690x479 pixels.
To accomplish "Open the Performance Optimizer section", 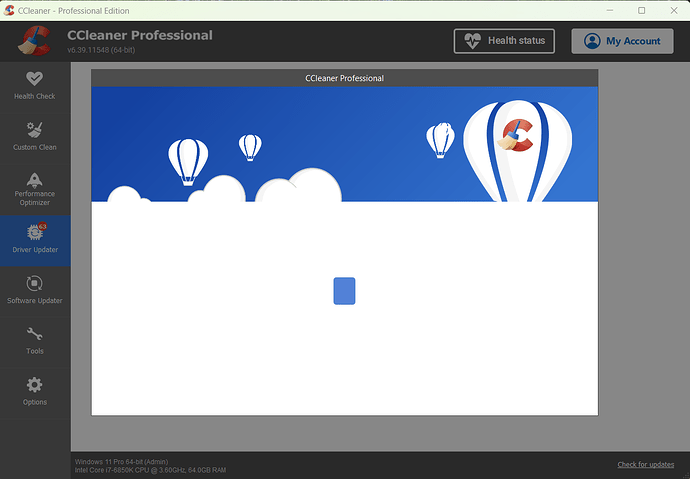I will point(35,190).
